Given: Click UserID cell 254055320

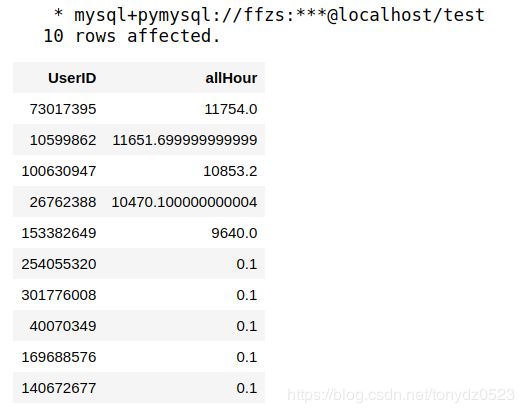Looking at the screenshot, I should click(x=59, y=264).
